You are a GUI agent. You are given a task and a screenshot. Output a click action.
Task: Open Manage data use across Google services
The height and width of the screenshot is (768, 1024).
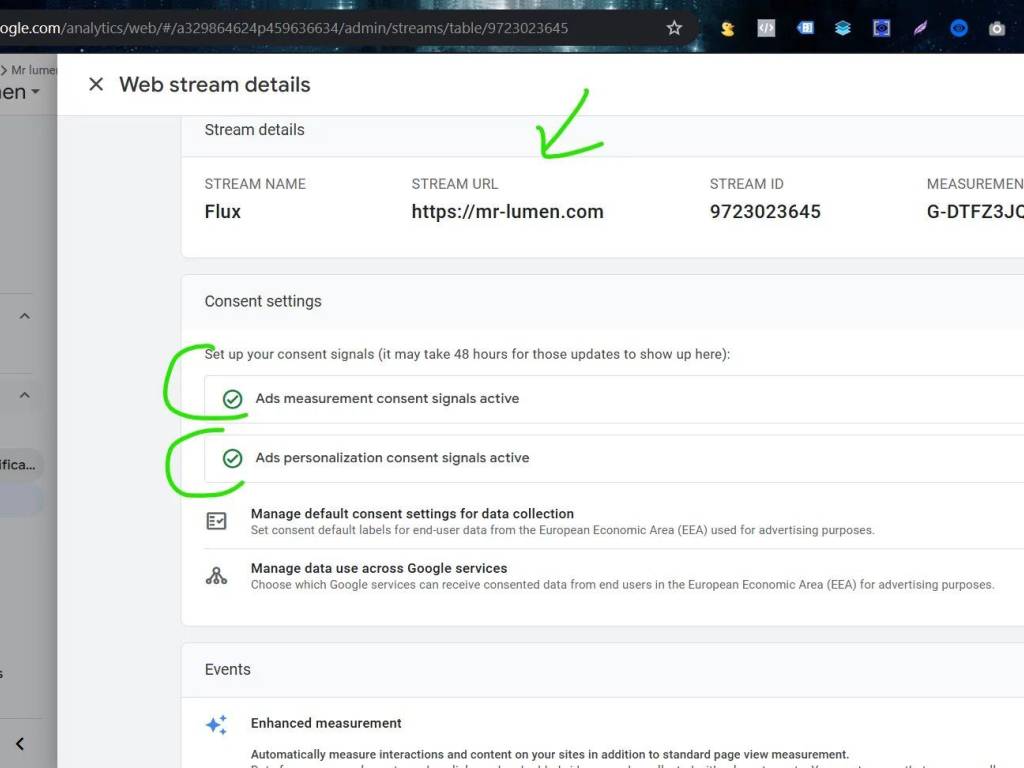coord(379,568)
